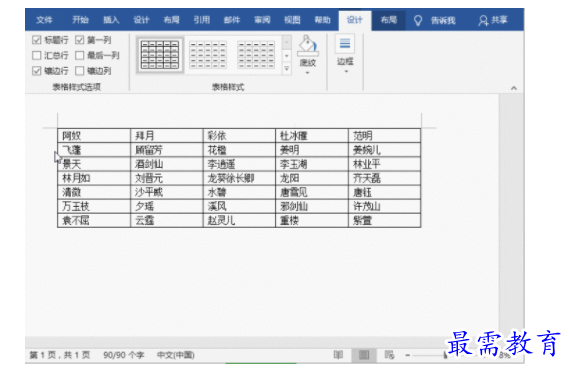Image resolution: width=569 pixels, height=375 pixels.
Task: Click table cell 紫萱
Action: coord(385,220)
